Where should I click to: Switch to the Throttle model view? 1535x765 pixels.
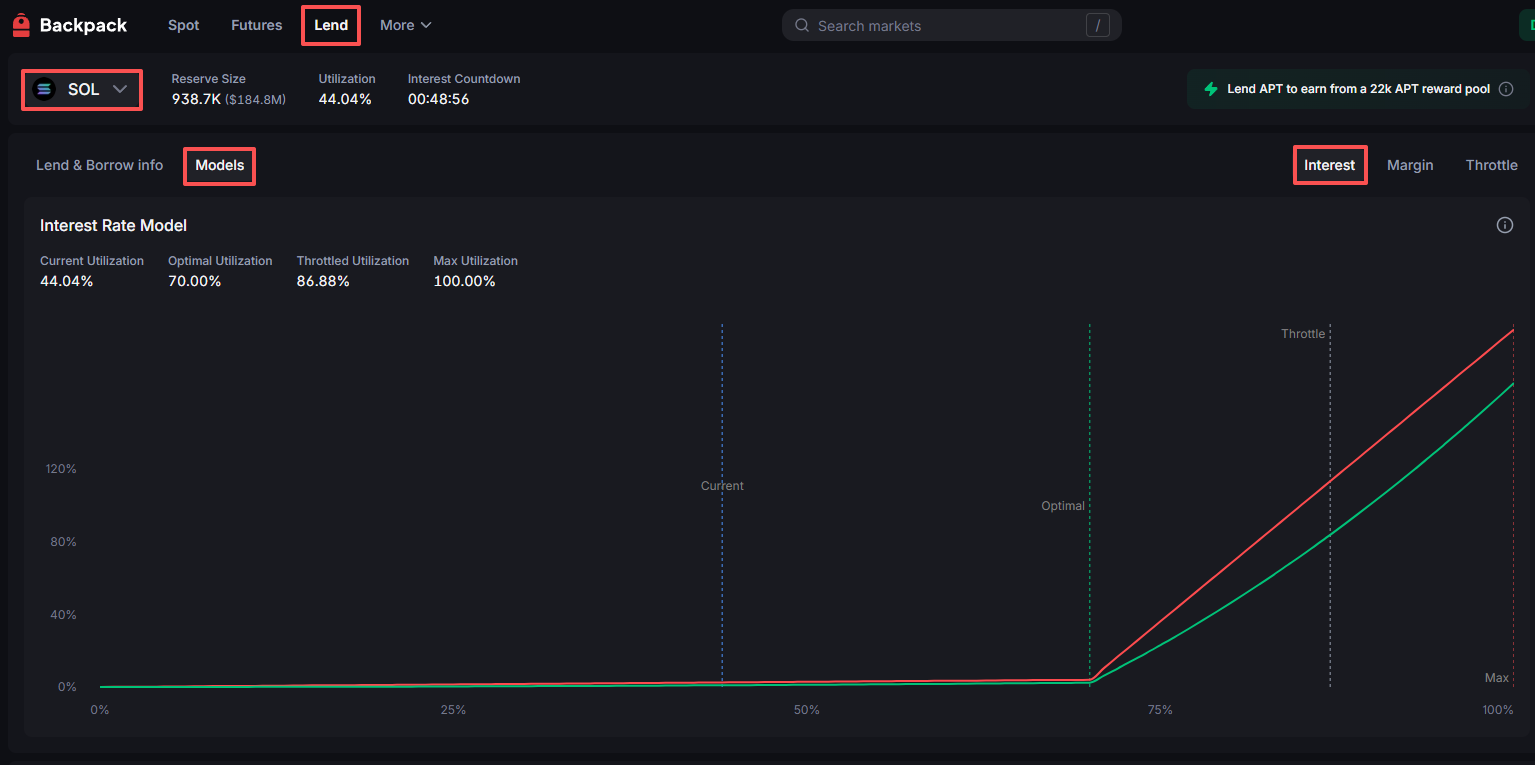(x=1491, y=165)
